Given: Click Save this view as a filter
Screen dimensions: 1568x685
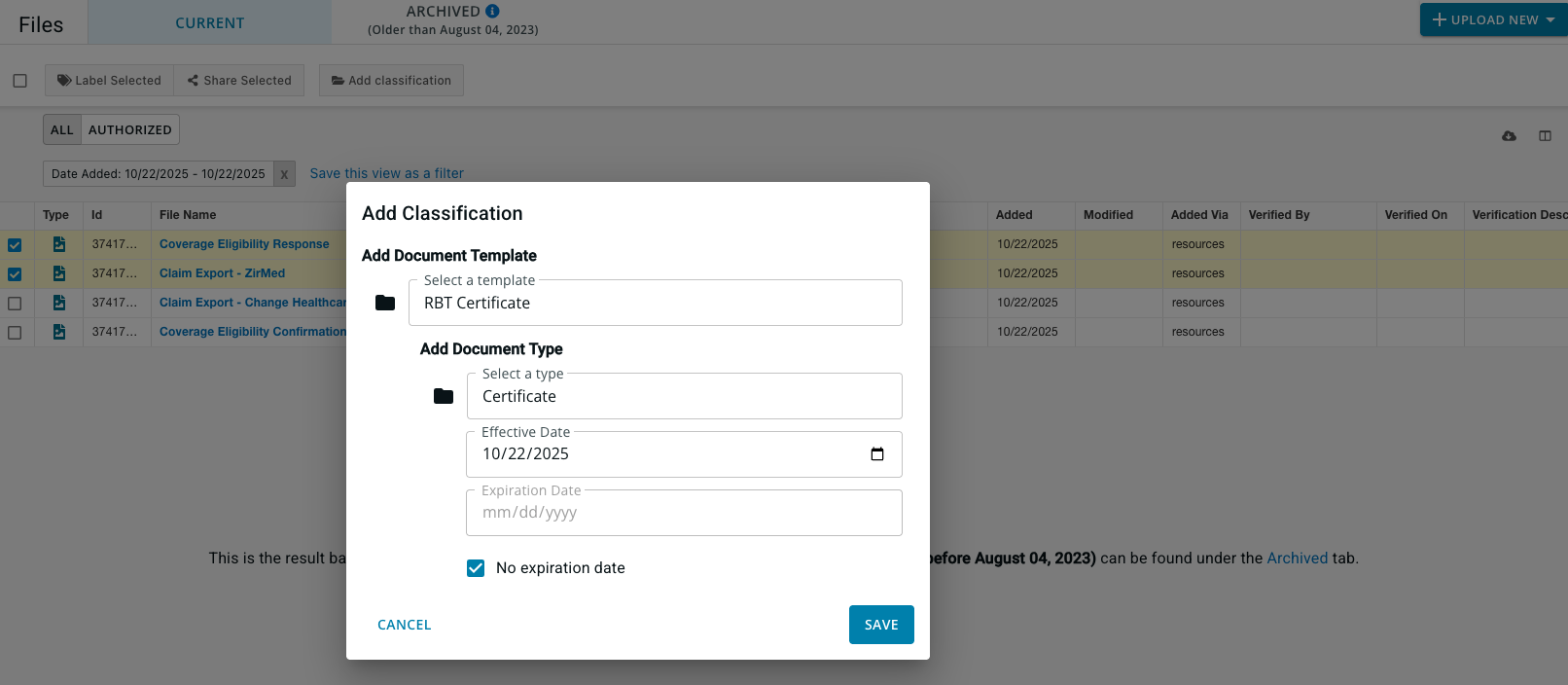Looking at the screenshot, I should click(387, 173).
